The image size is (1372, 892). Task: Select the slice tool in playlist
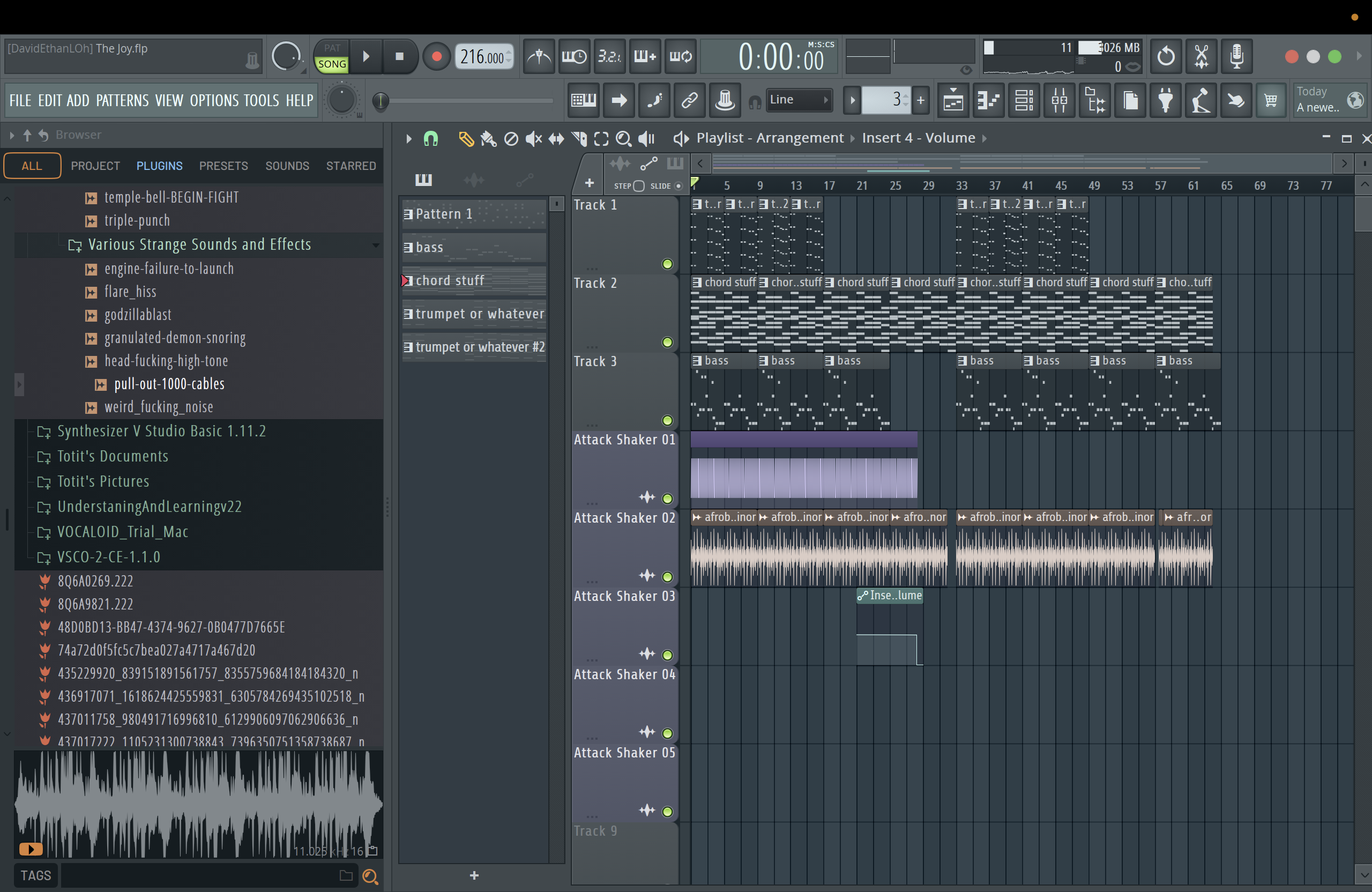(579, 138)
